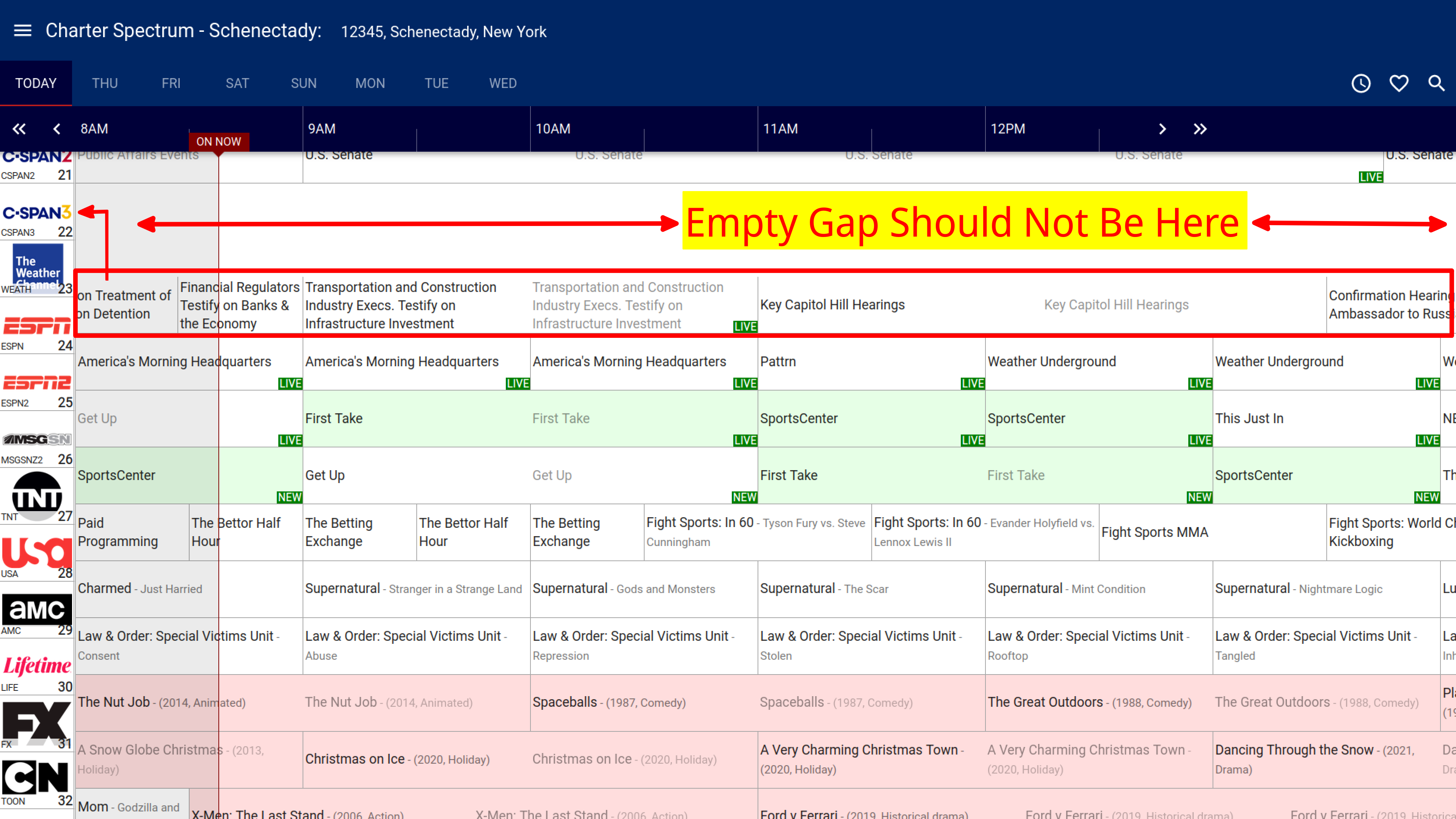The width and height of the screenshot is (1456, 819).
Task: Switch to the WED tab
Action: tap(502, 83)
